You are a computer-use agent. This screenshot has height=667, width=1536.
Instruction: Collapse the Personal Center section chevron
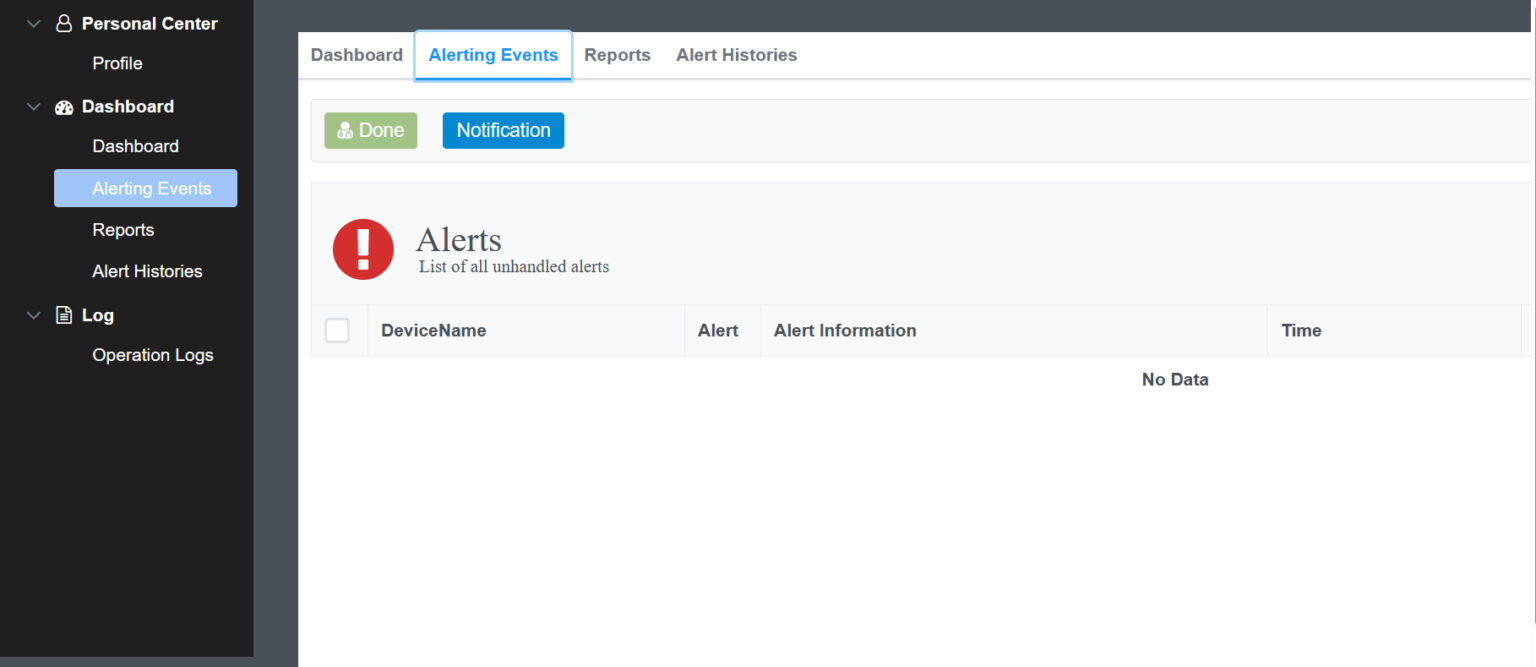point(34,23)
